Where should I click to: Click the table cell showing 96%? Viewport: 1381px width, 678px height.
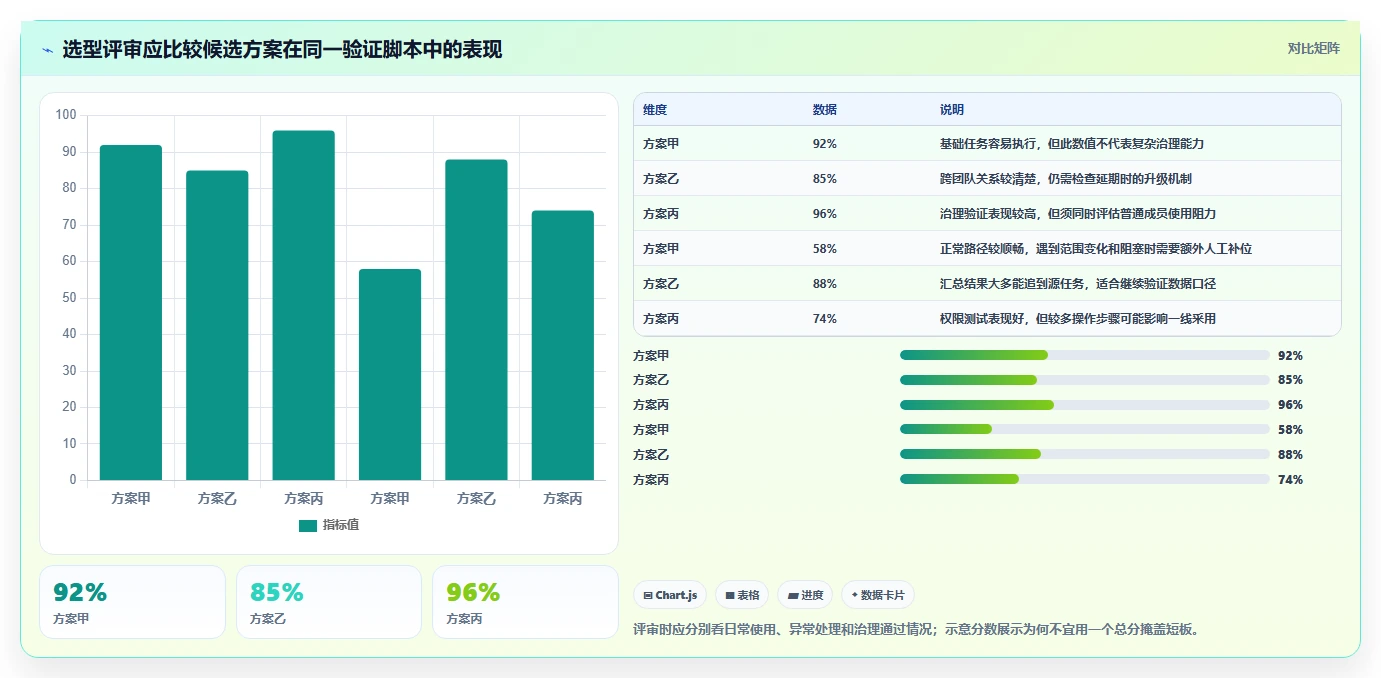coord(825,214)
